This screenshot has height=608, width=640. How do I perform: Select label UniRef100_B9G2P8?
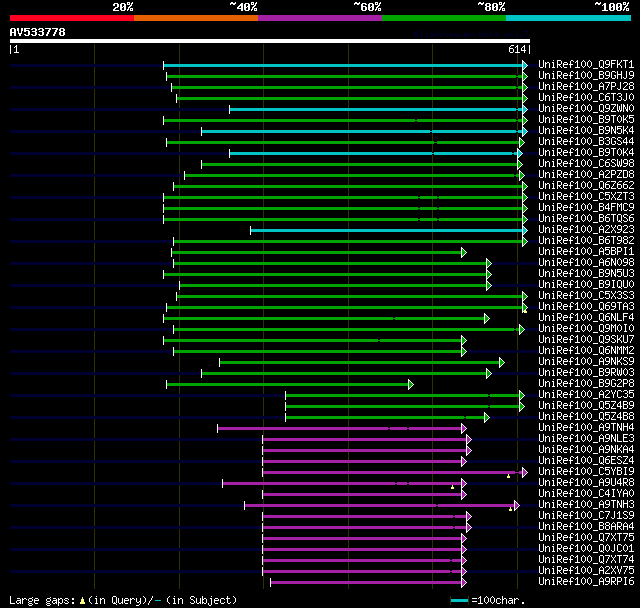click(586, 384)
